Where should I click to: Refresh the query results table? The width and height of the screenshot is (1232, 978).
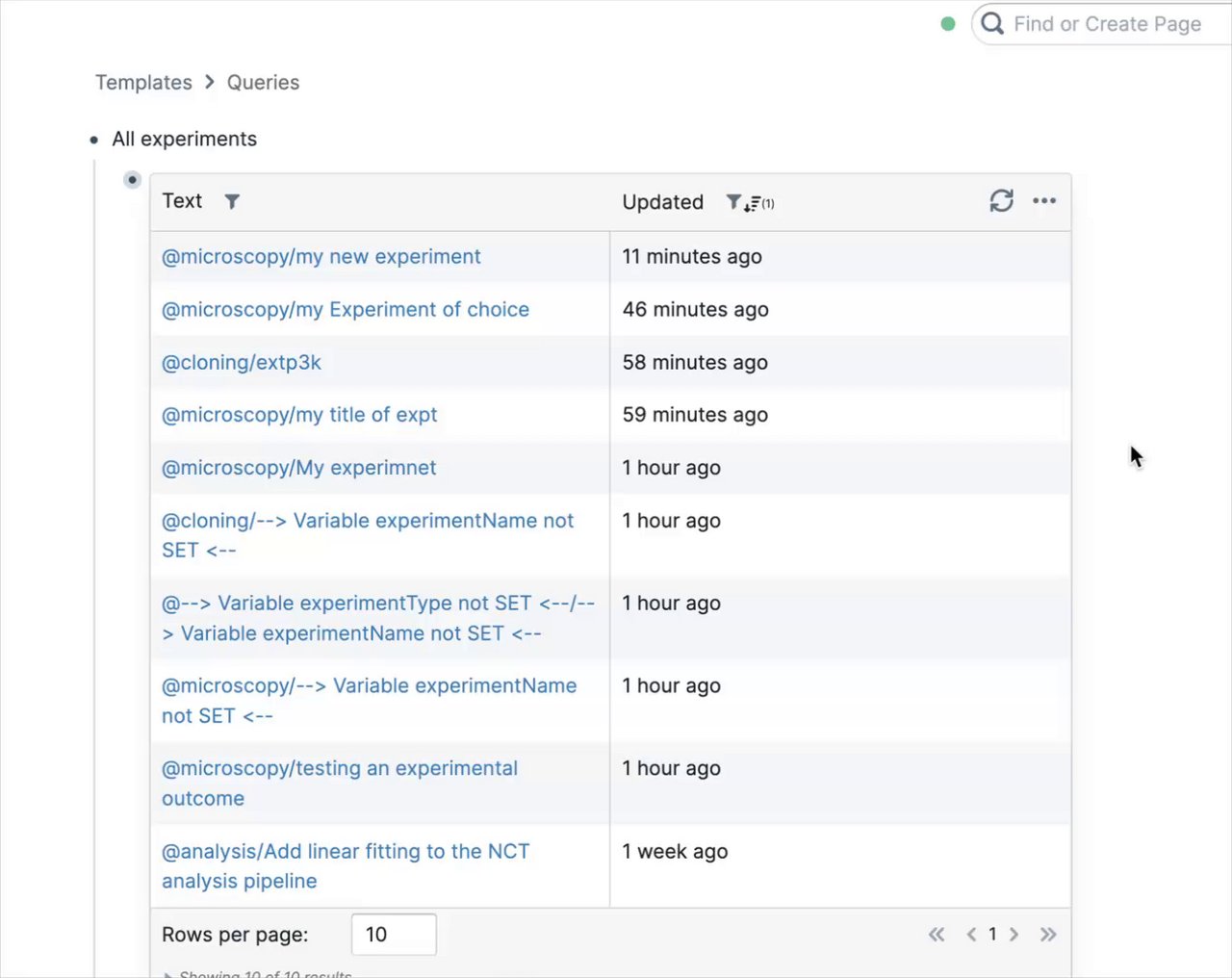click(1001, 200)
